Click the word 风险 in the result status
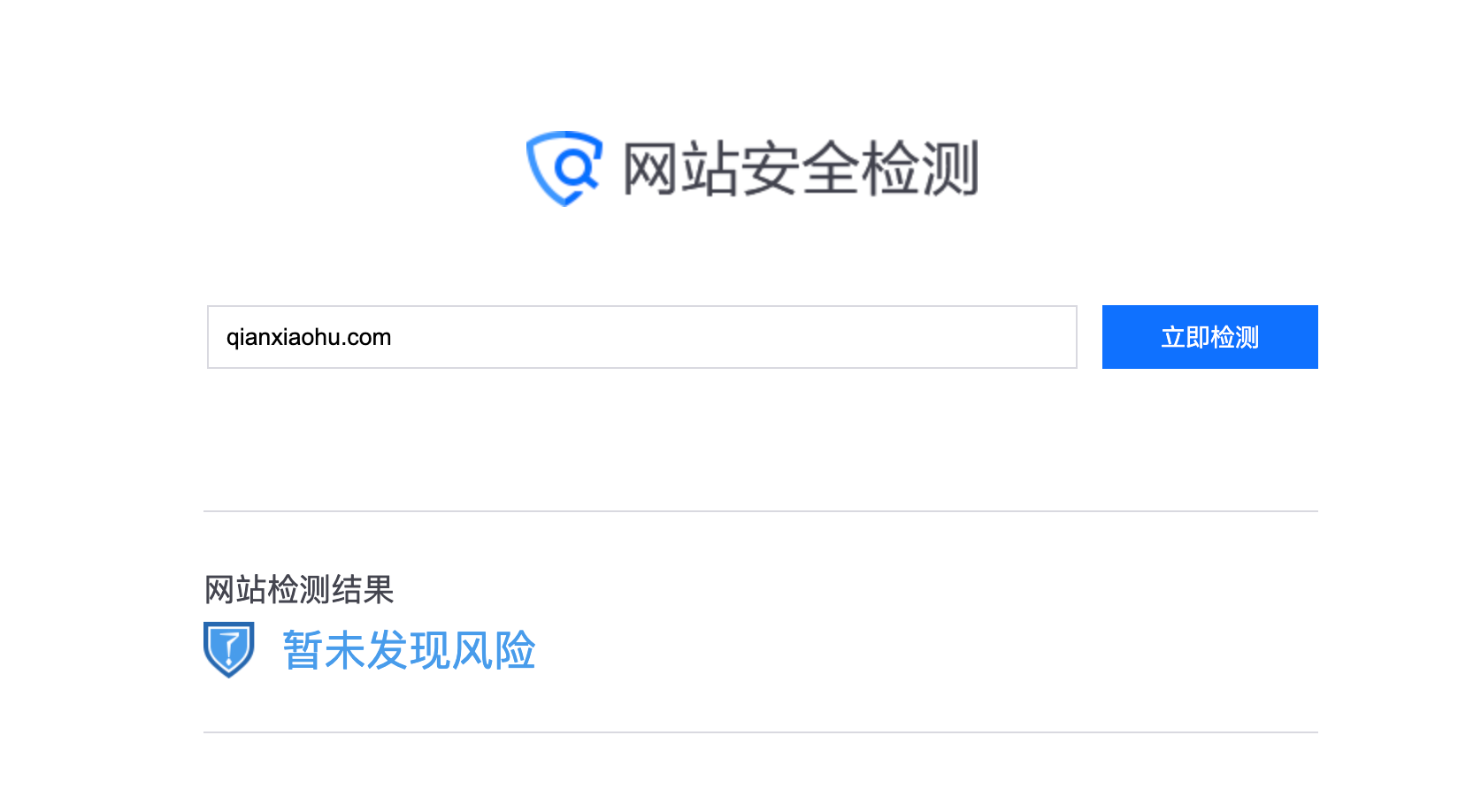1481x812 pixels. click(494, 650)
